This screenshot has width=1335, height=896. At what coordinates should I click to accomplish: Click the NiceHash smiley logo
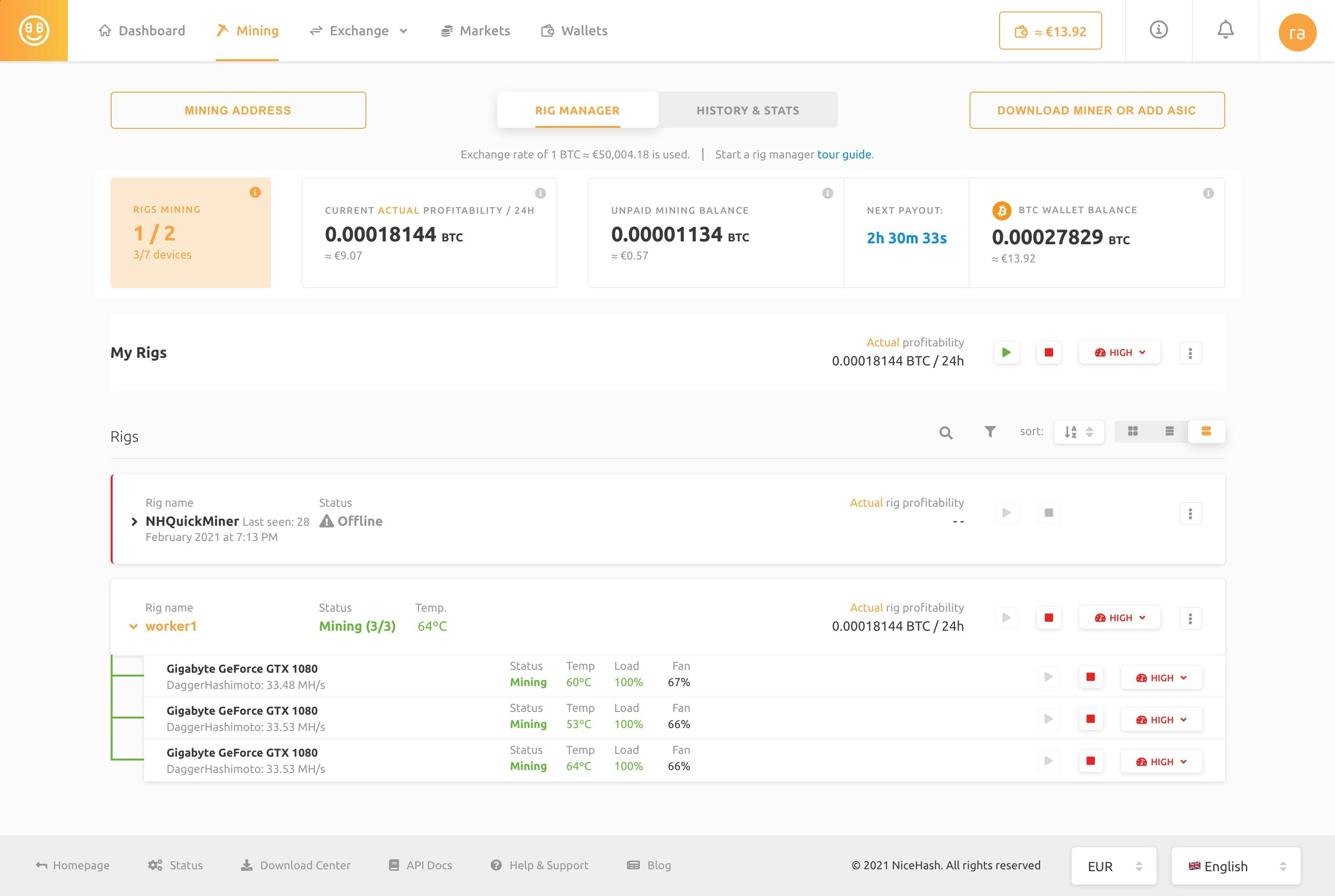34,30
